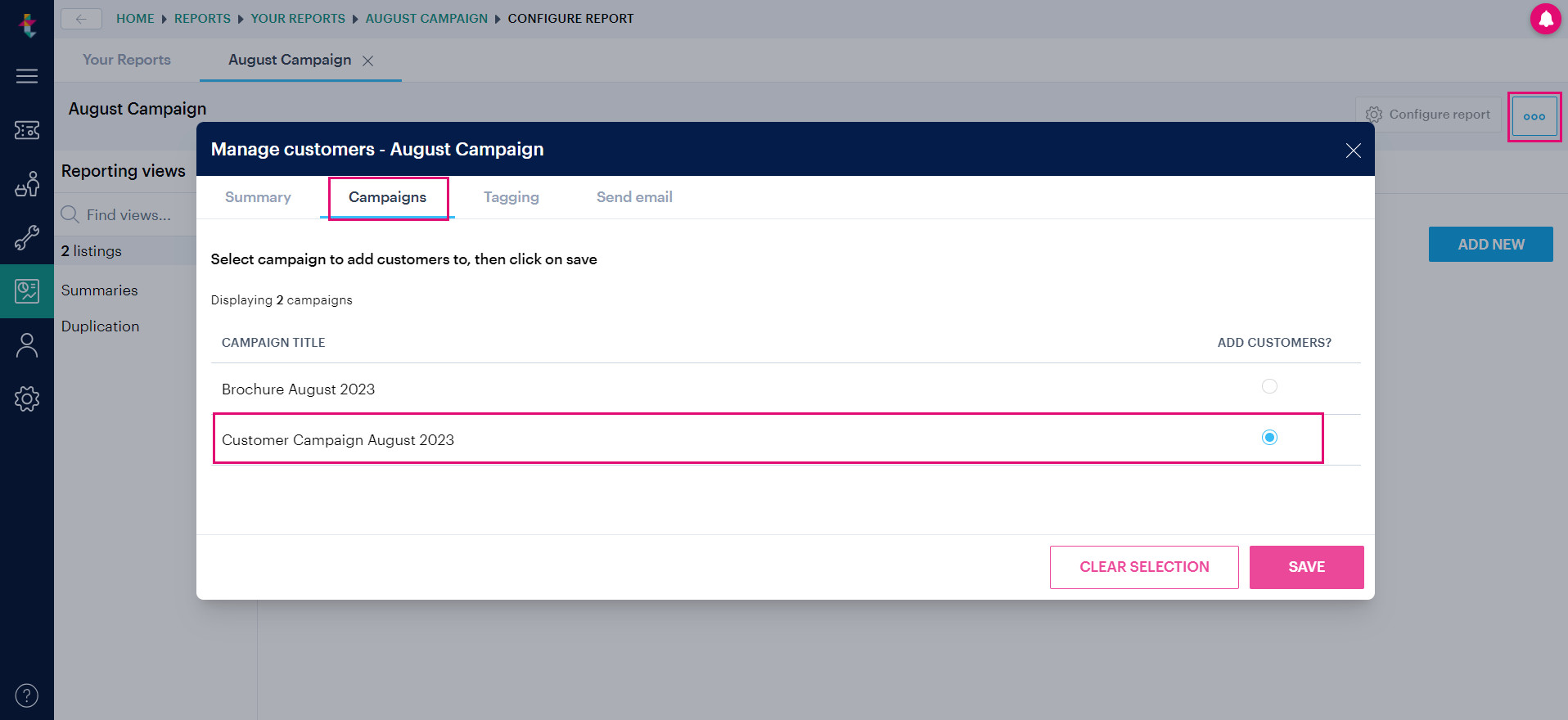Image resolution: width=1568 pixels, height=720 pixels.
Task: Click the CLEAR SELECTION button
Action: click(1144, 567)
